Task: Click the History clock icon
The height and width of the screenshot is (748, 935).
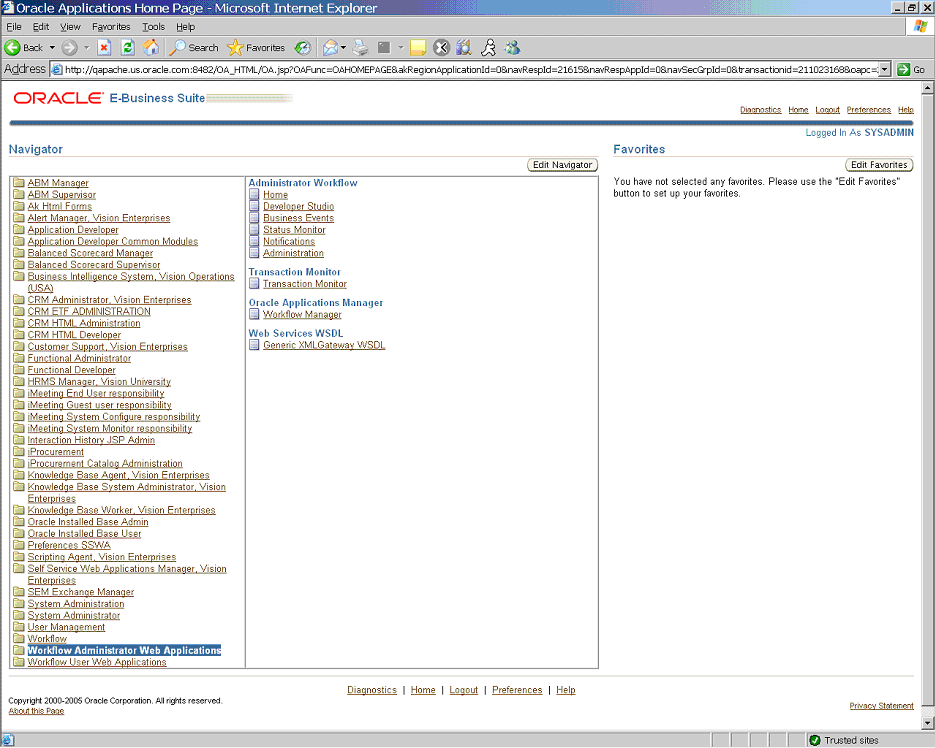Action: (303, 48)
